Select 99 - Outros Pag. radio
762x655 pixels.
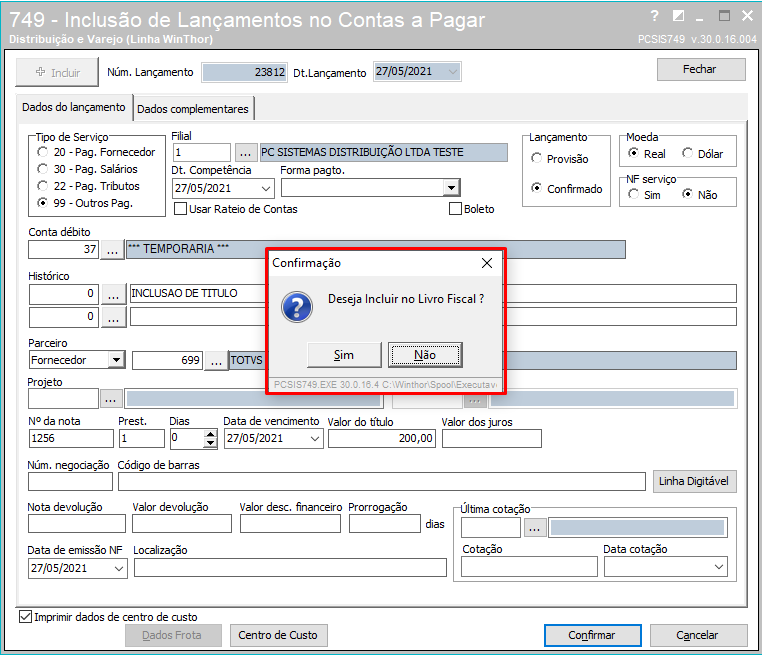pos(43,203)
